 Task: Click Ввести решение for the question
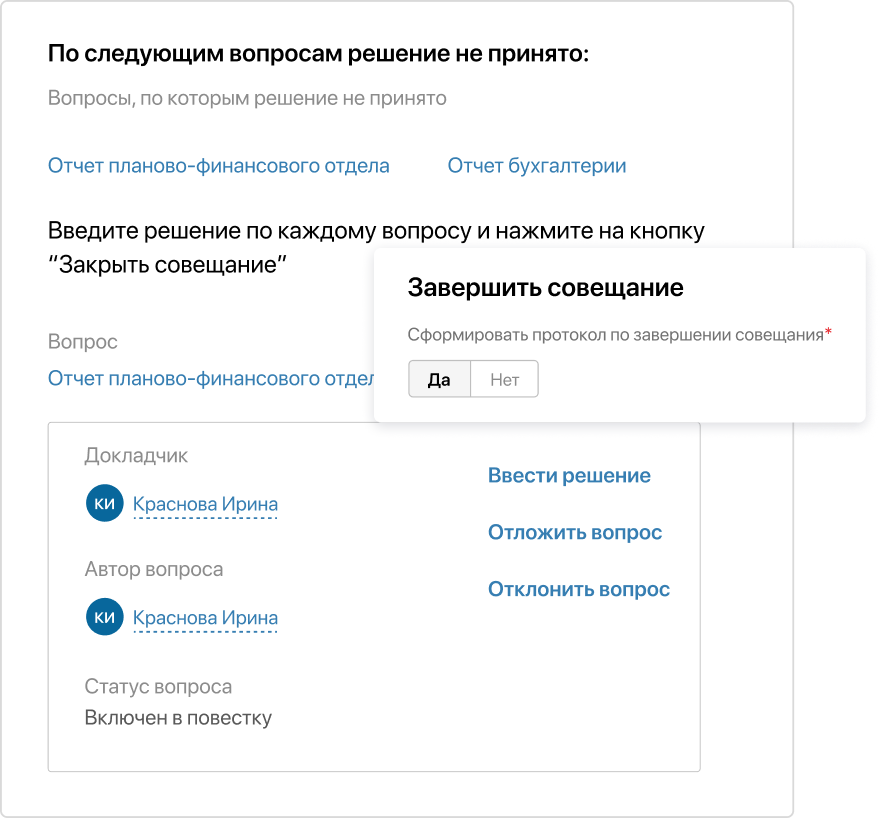point(567,475)
